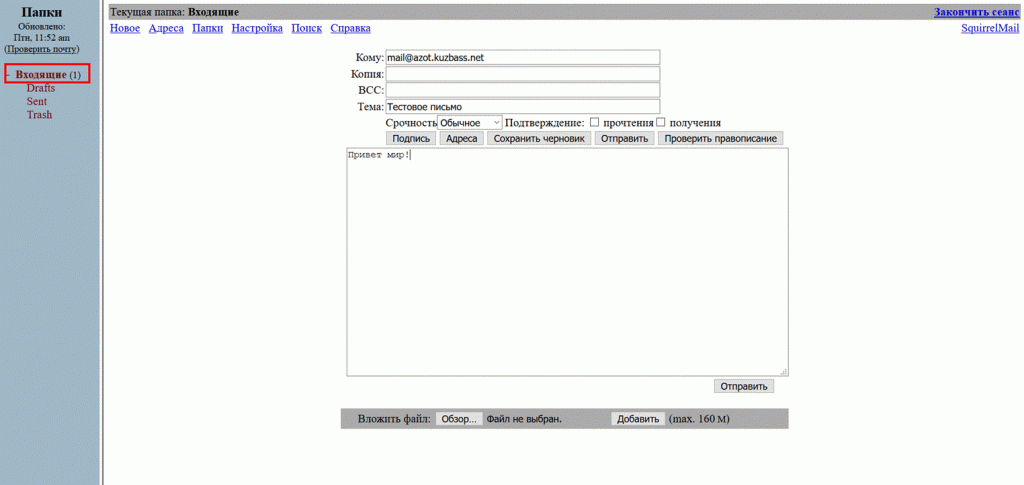Click 'Сохранить черновик' button
The height and width of the screenshot is (485, 1024).
[x=539, y=138]
